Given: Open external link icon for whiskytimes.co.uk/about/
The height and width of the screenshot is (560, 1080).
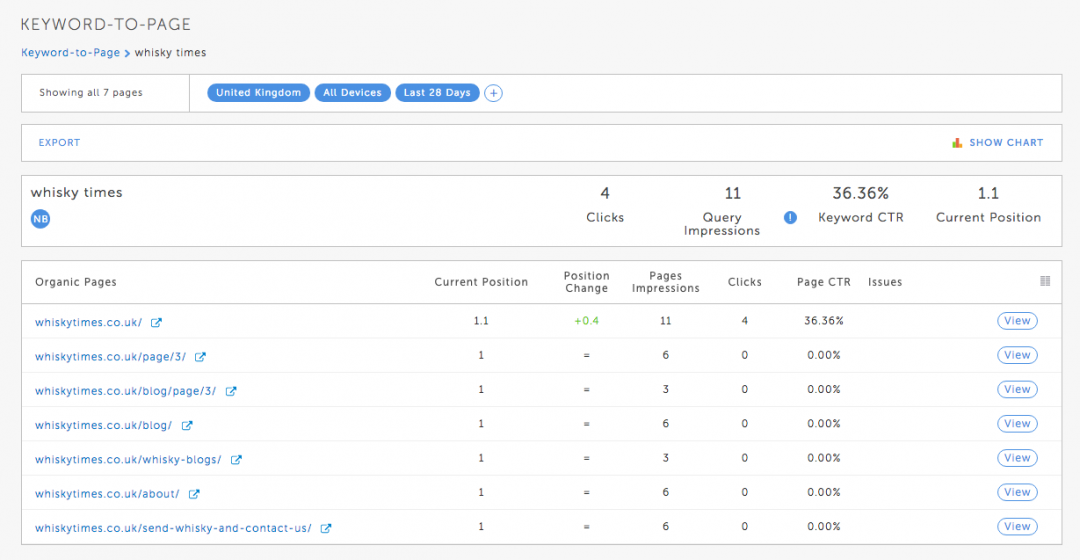Looking at the screenshot, I should [194, 494].
